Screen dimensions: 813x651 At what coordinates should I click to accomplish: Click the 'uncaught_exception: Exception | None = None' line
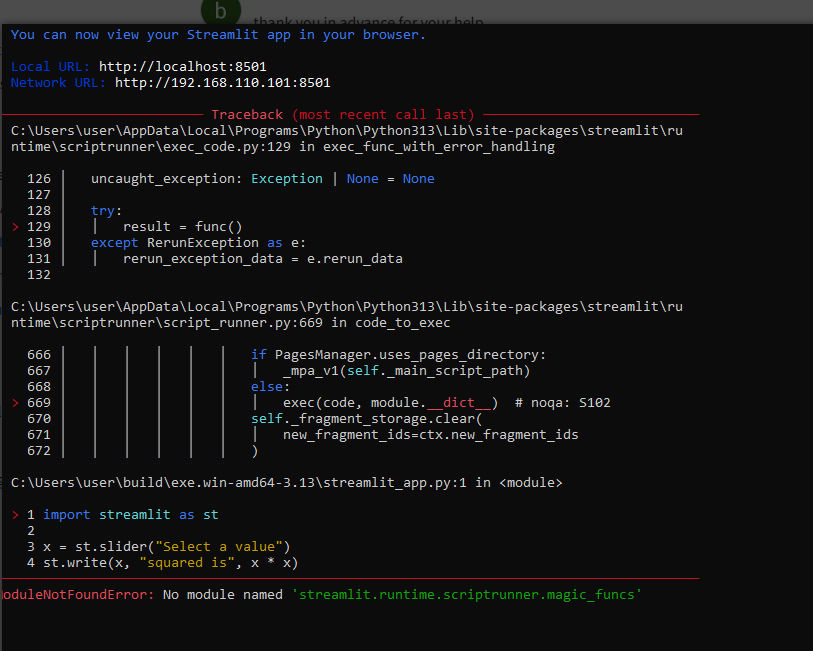click(263, 179)
